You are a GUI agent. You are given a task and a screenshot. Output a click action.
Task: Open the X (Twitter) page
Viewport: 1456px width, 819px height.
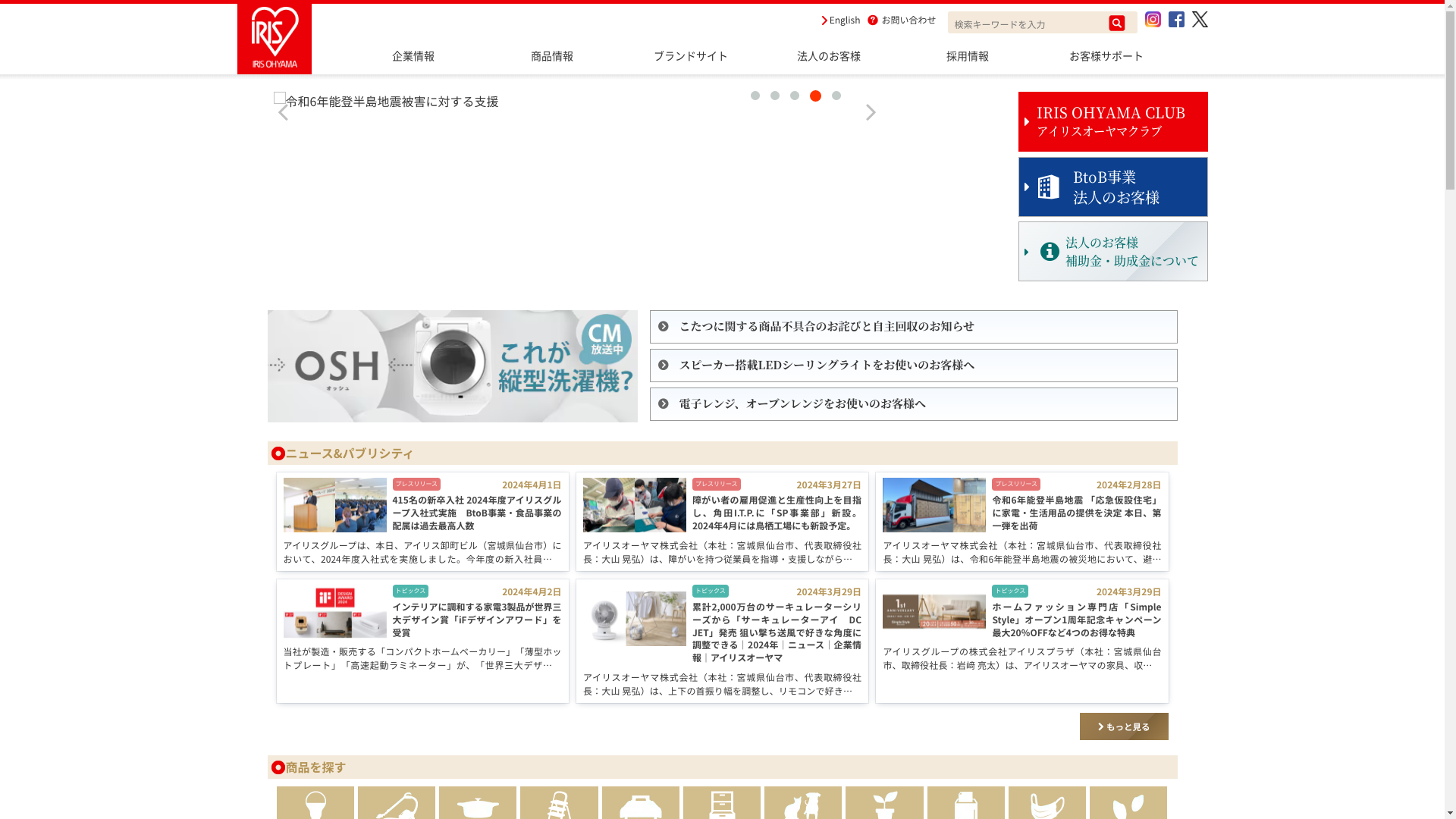click(1200, 20)
